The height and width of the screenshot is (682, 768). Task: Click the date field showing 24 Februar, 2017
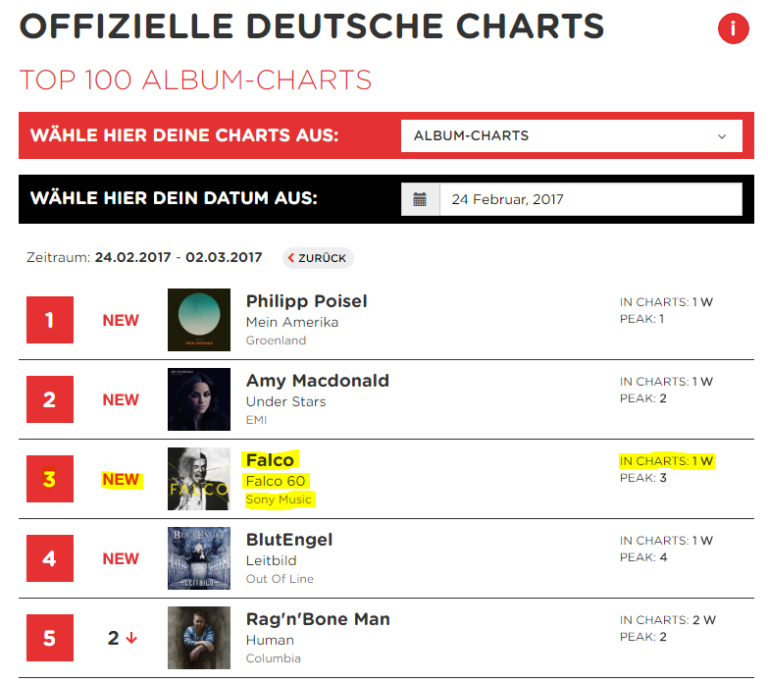coord(591,199)
